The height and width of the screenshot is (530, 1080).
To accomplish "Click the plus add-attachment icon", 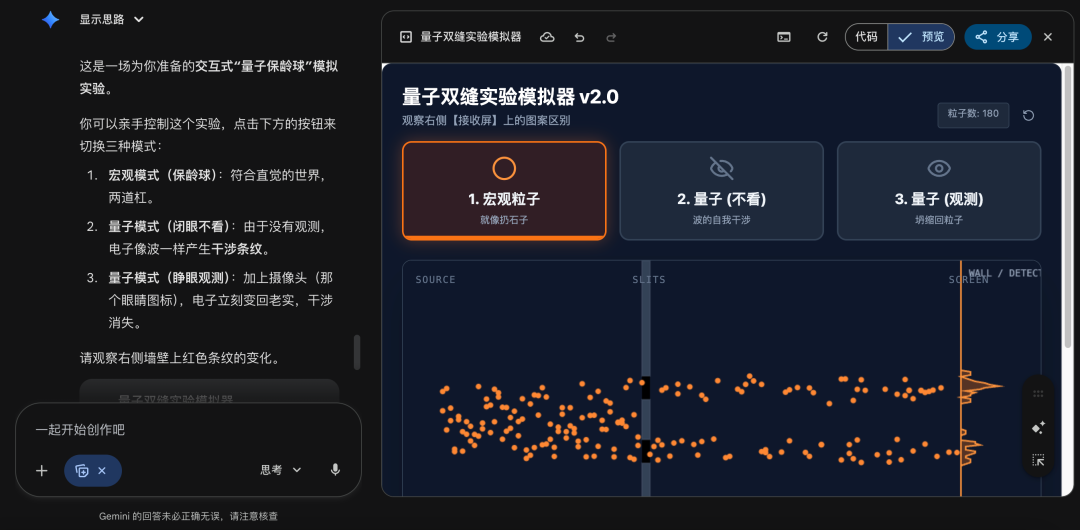I will pyautogui.click(x=42, y=471).
